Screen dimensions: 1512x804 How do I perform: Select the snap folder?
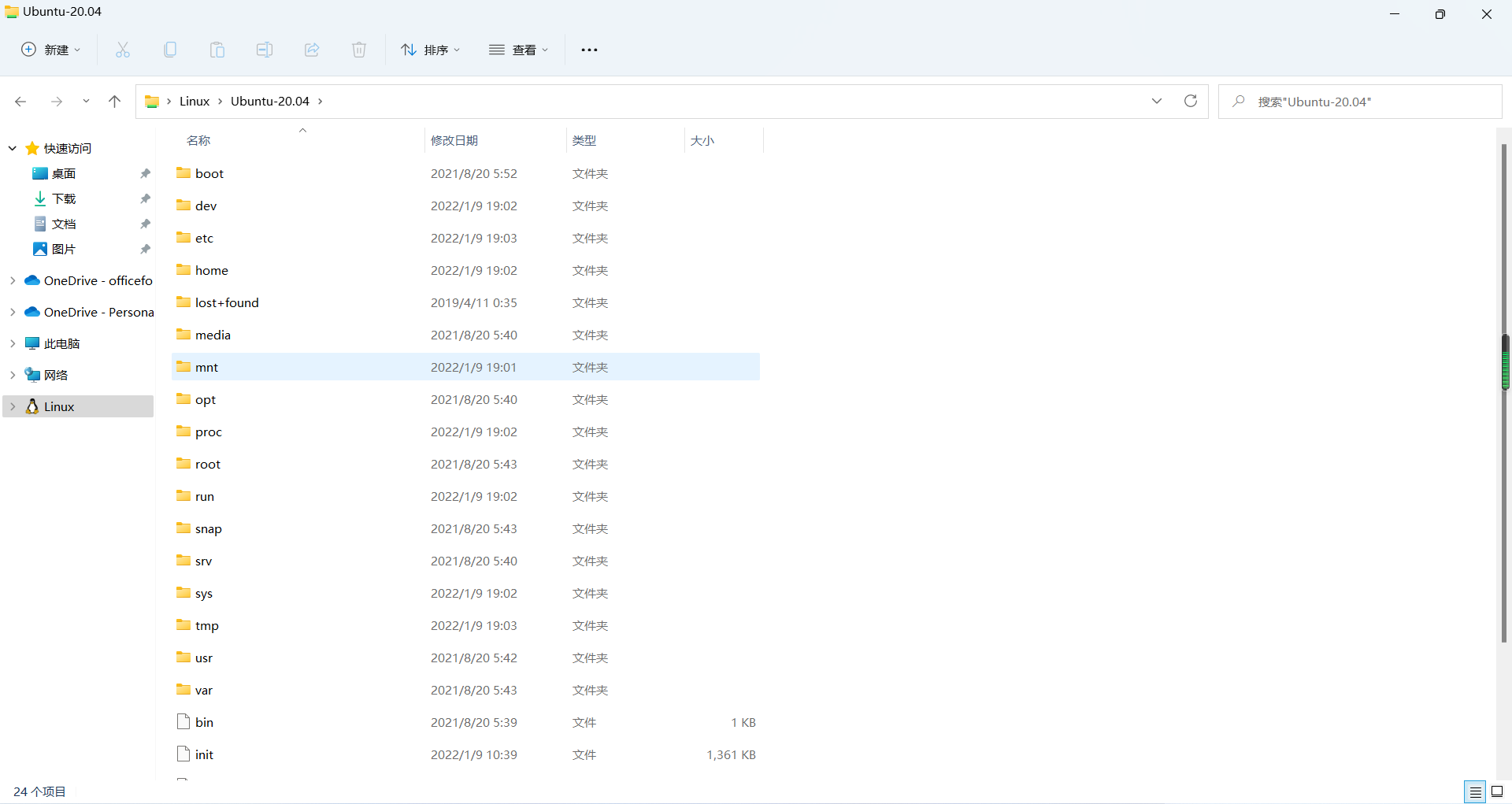[465, 528]
